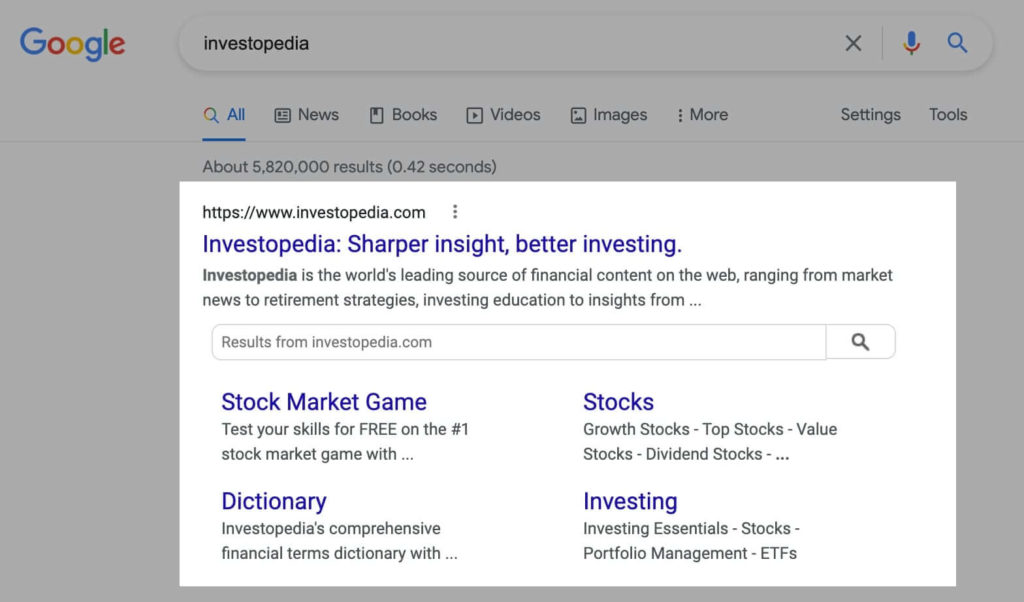Open the Dictionary sitelink
1024x602 pixels.
(x=274, y=501)
